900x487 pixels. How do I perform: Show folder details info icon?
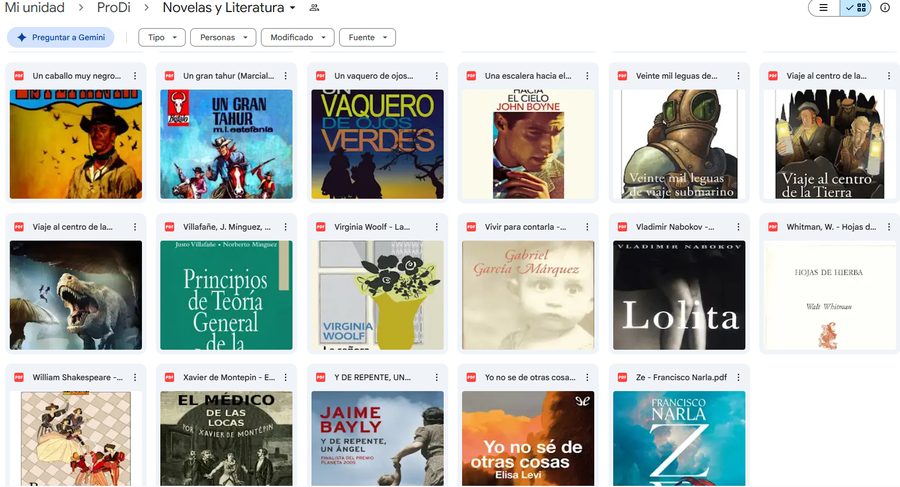[x=885, y=7]
